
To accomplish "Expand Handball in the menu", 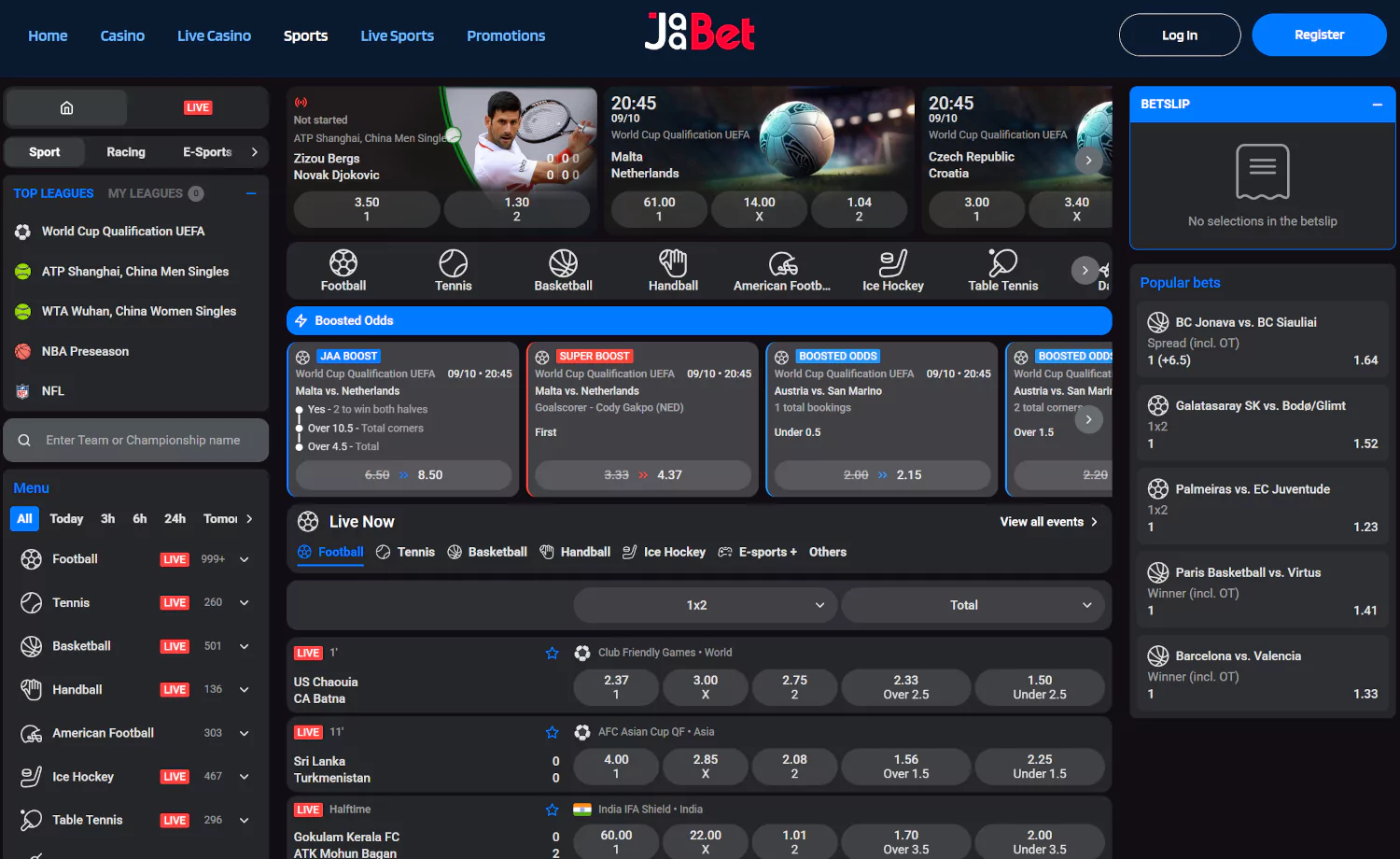I will (x=245, y=690).
